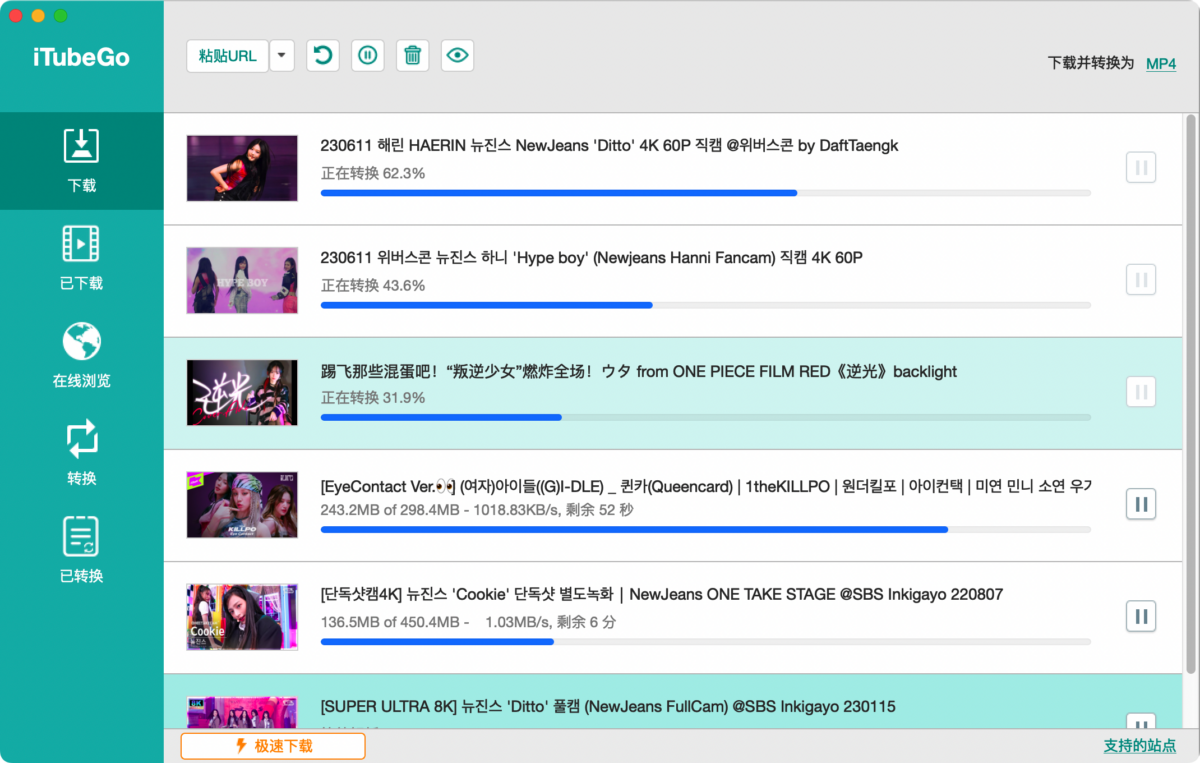The width and height of the screenshot is (1200, 763).
Task: Click the status text '正在转换 62.3%'
Action: [x=373, y=173]
